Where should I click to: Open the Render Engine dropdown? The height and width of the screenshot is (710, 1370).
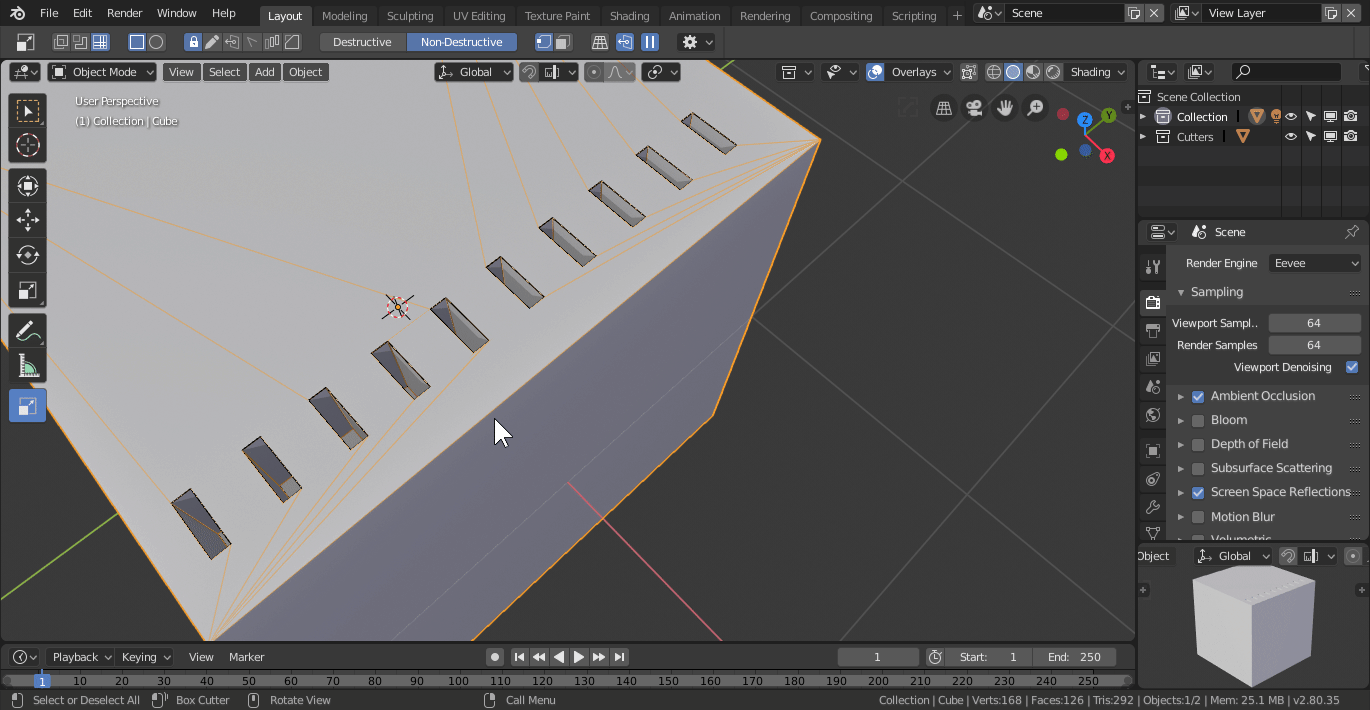(1315, 263)
